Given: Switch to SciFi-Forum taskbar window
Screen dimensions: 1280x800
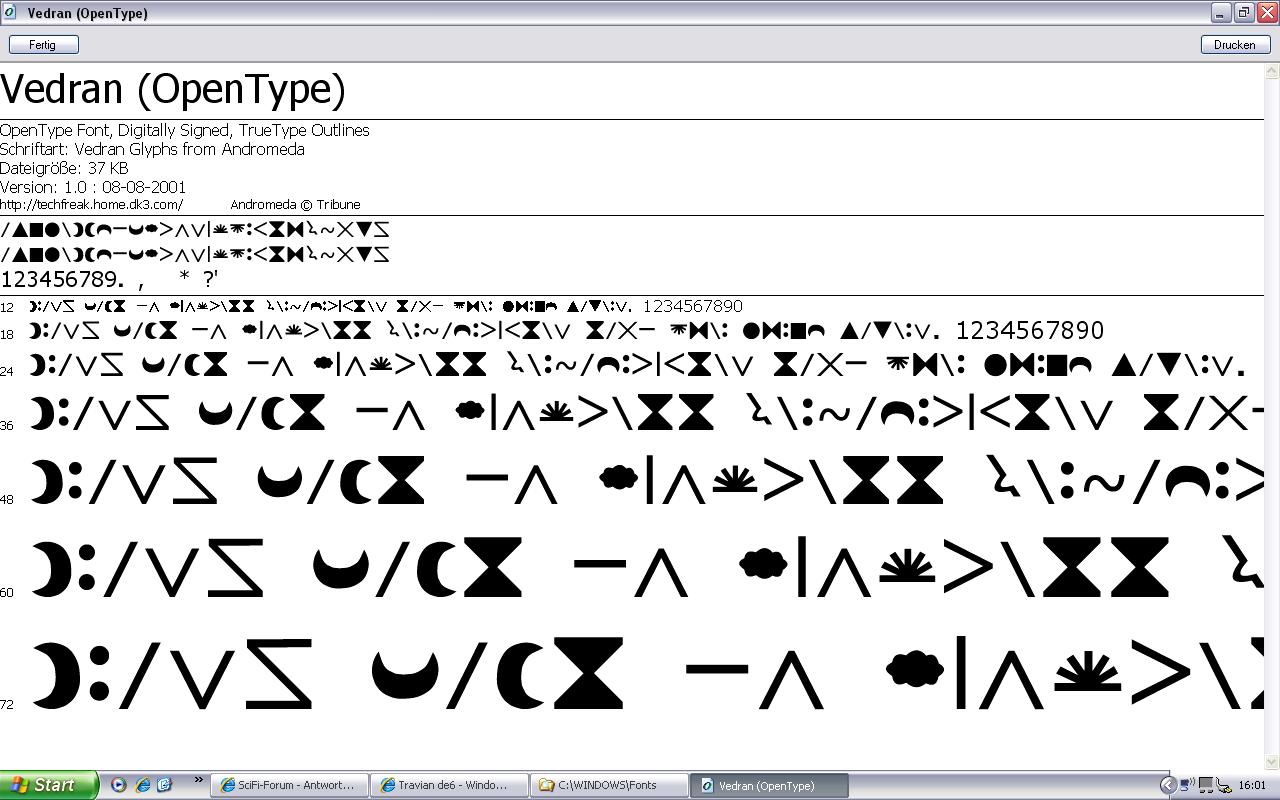Looking at the screenshot, I should (x=289, y=785).
